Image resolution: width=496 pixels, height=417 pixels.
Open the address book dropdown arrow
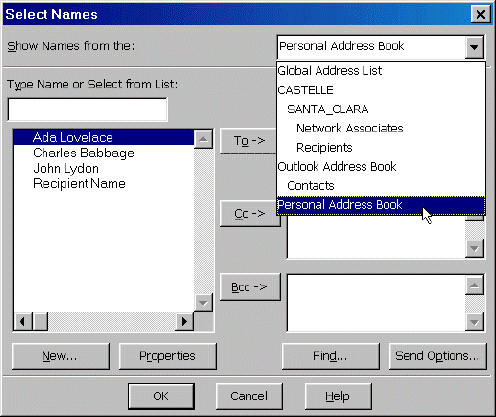point(474,47)
